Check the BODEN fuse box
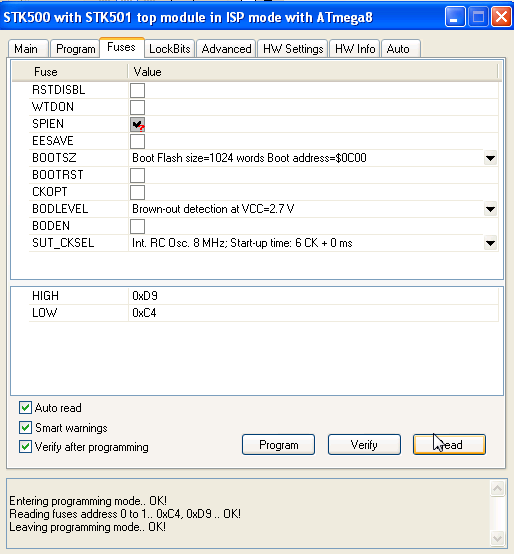 [x=137, y=226]
